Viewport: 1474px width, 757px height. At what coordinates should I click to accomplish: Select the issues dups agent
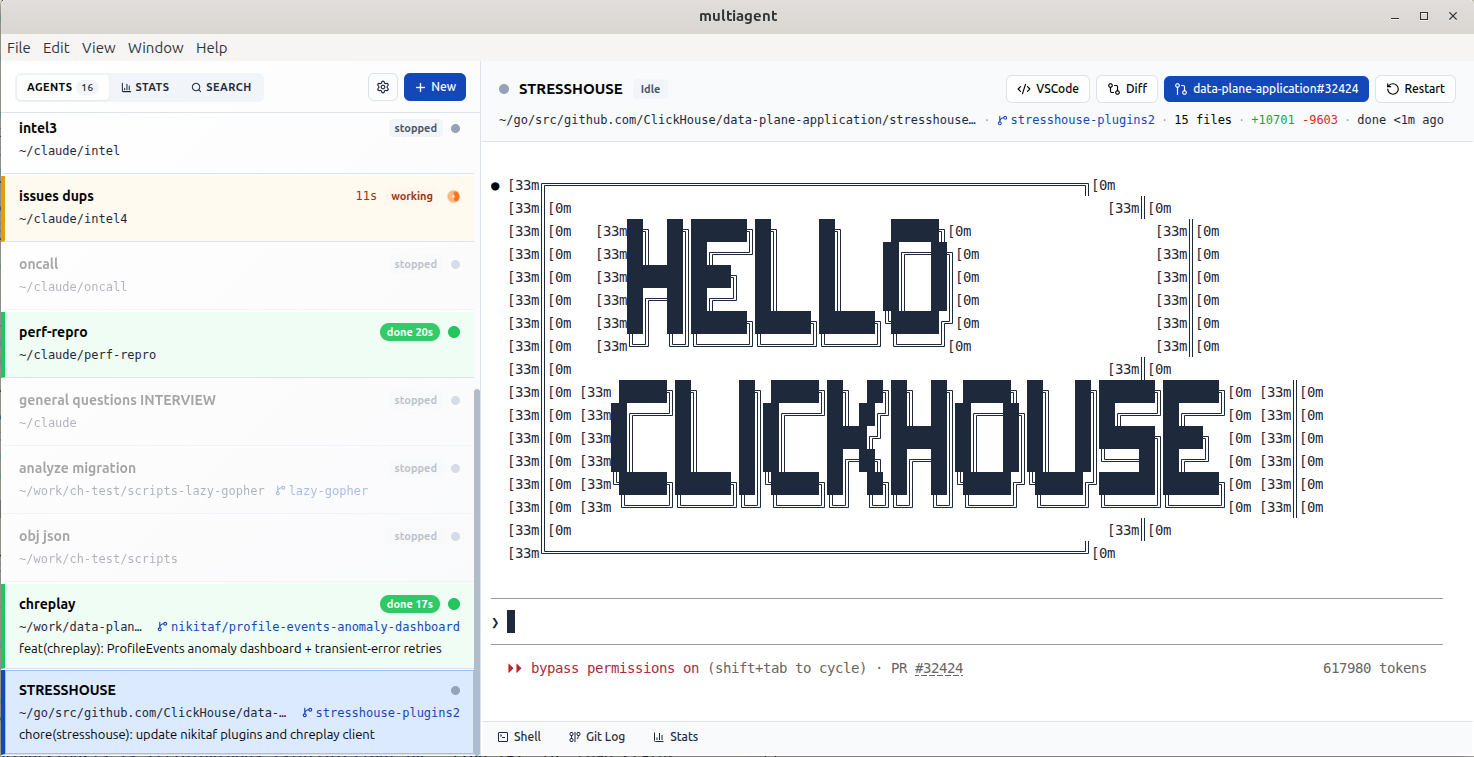[238, 208]
